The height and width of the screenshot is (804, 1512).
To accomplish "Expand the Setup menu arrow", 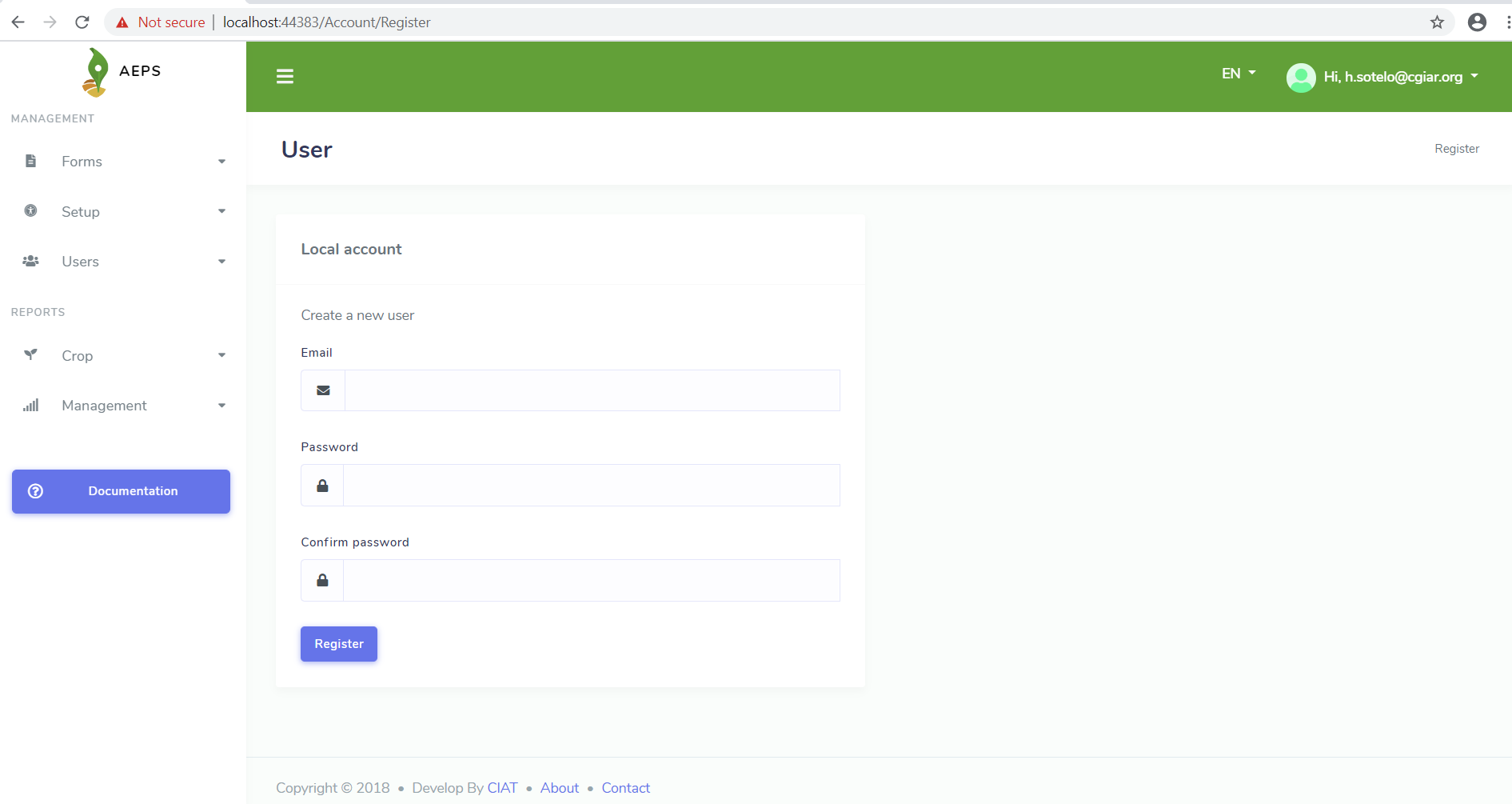I will pos(221,211).
